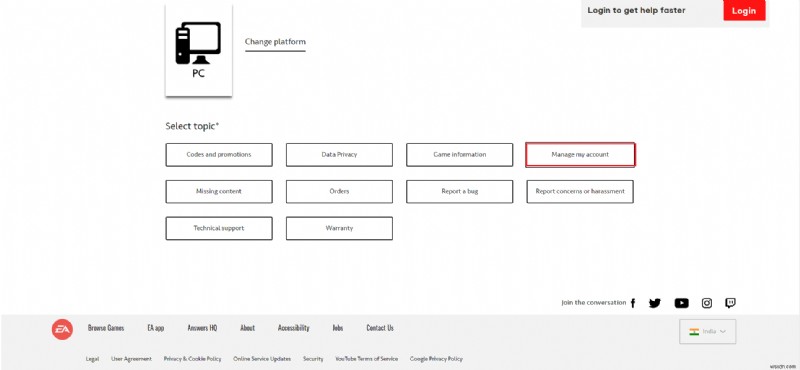View Google Privacy Policy
Screen dimensions: 800x370
coord(436,359)
